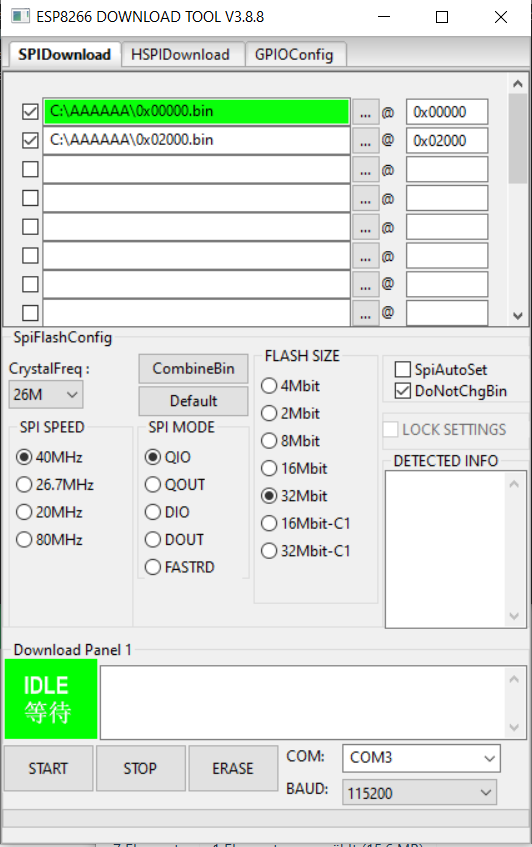Click the ESP8266 app icon in title bar
This screenshot has width=532, height=847.
click(21, 16)
